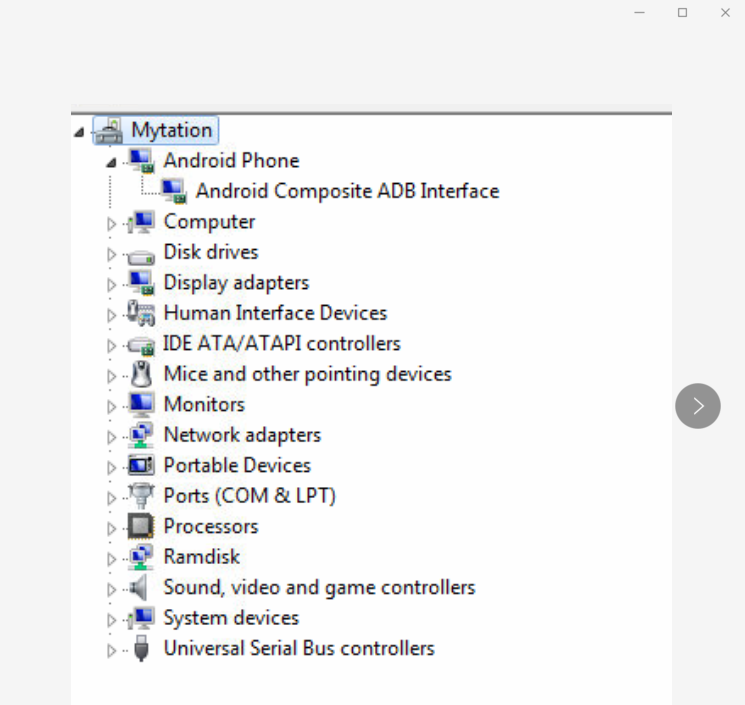This screenshot has height=705, width=745.
Task: Select the Mytation computer name
Action: point(171,130)
